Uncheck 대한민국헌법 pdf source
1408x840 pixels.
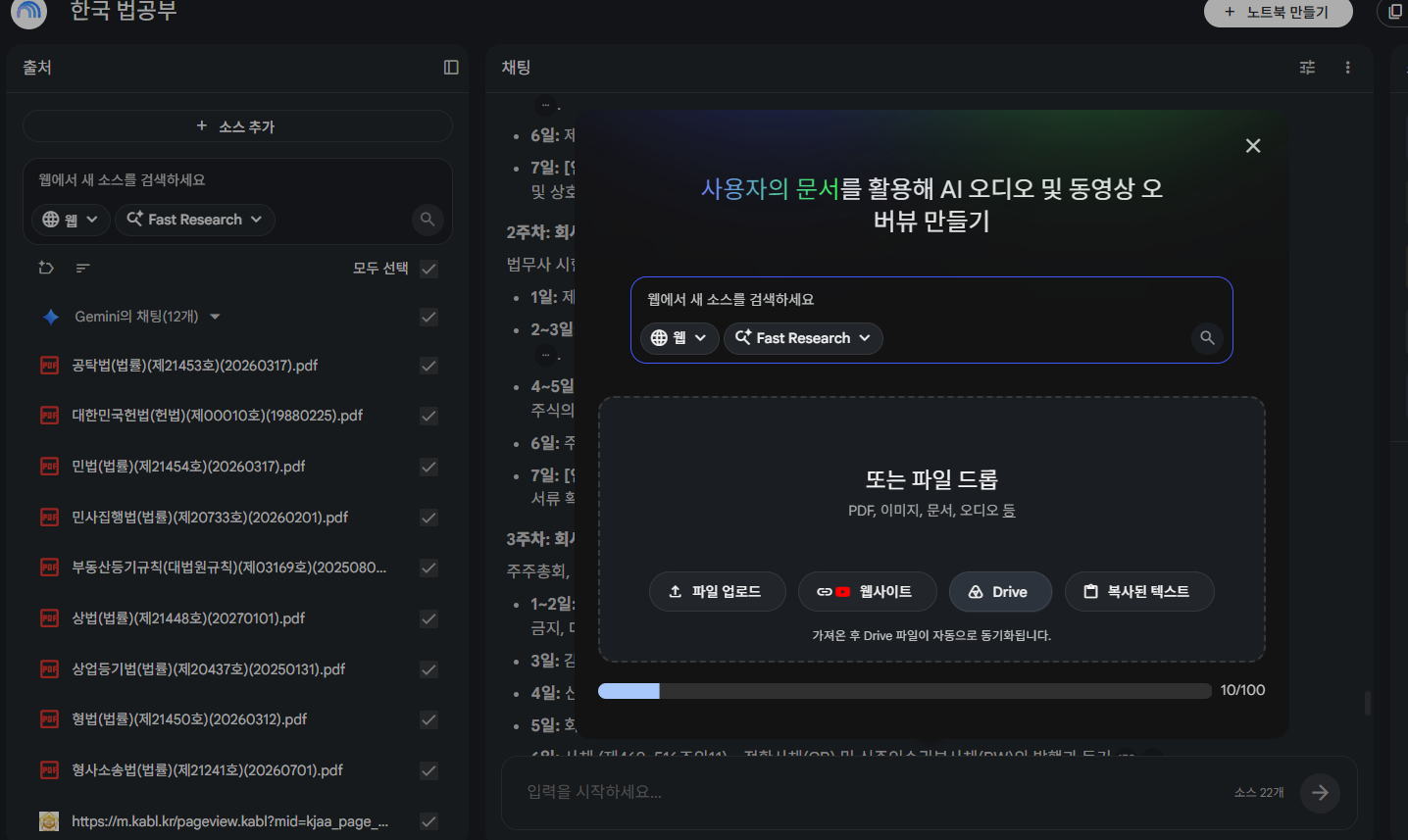point(428,416)
